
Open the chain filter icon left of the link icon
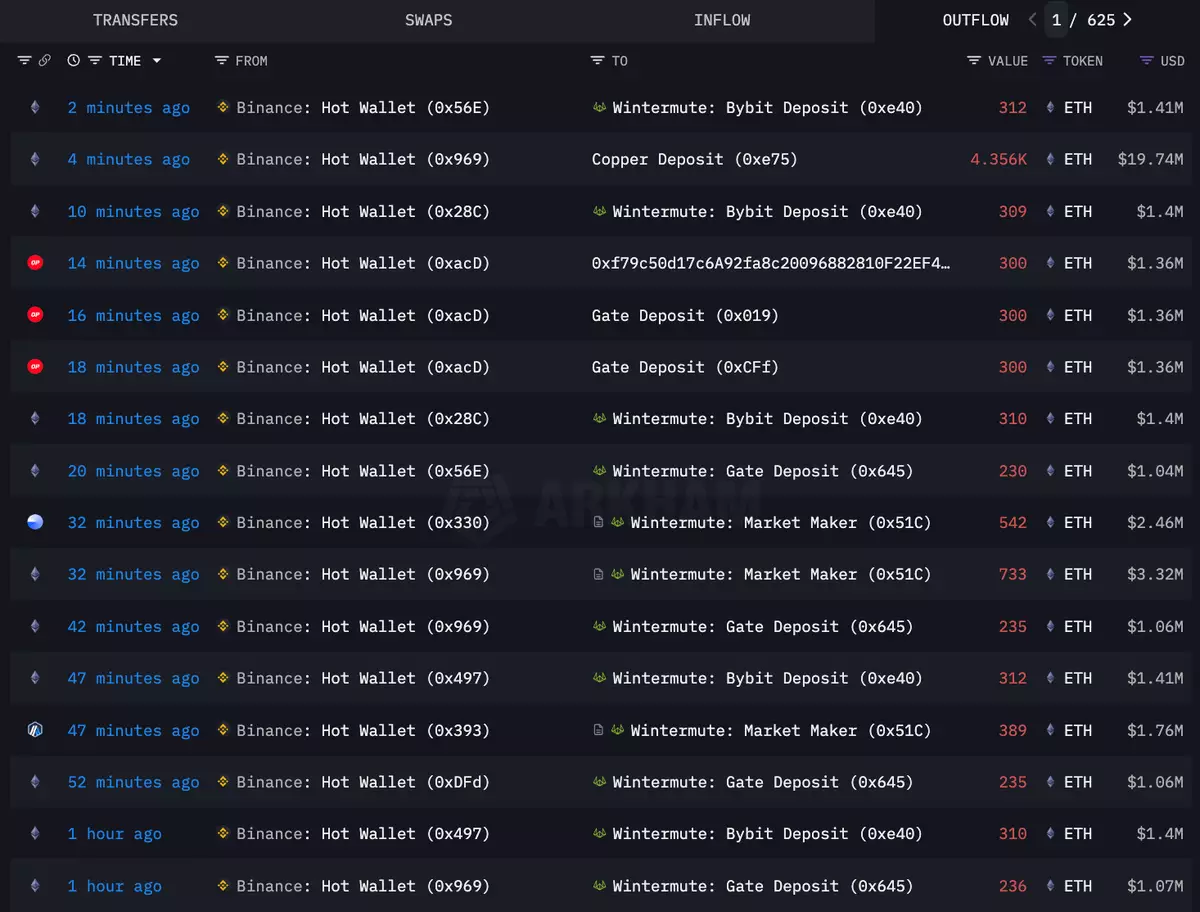pyautogui.click(x=25, y=61)
